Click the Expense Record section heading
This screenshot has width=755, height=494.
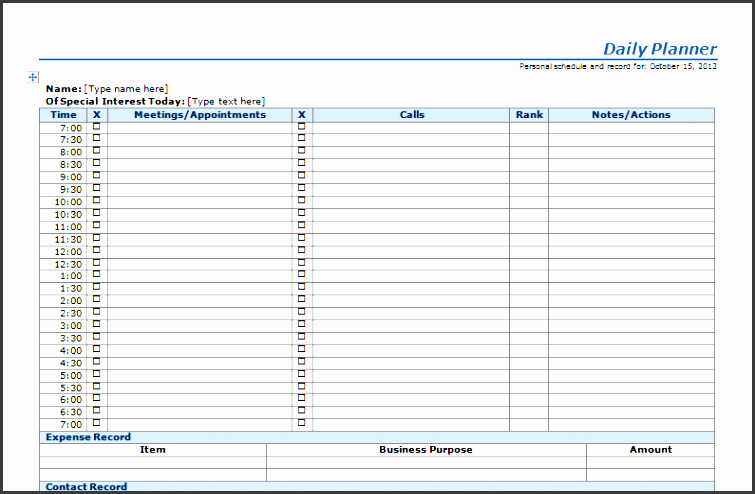point(88,437)
